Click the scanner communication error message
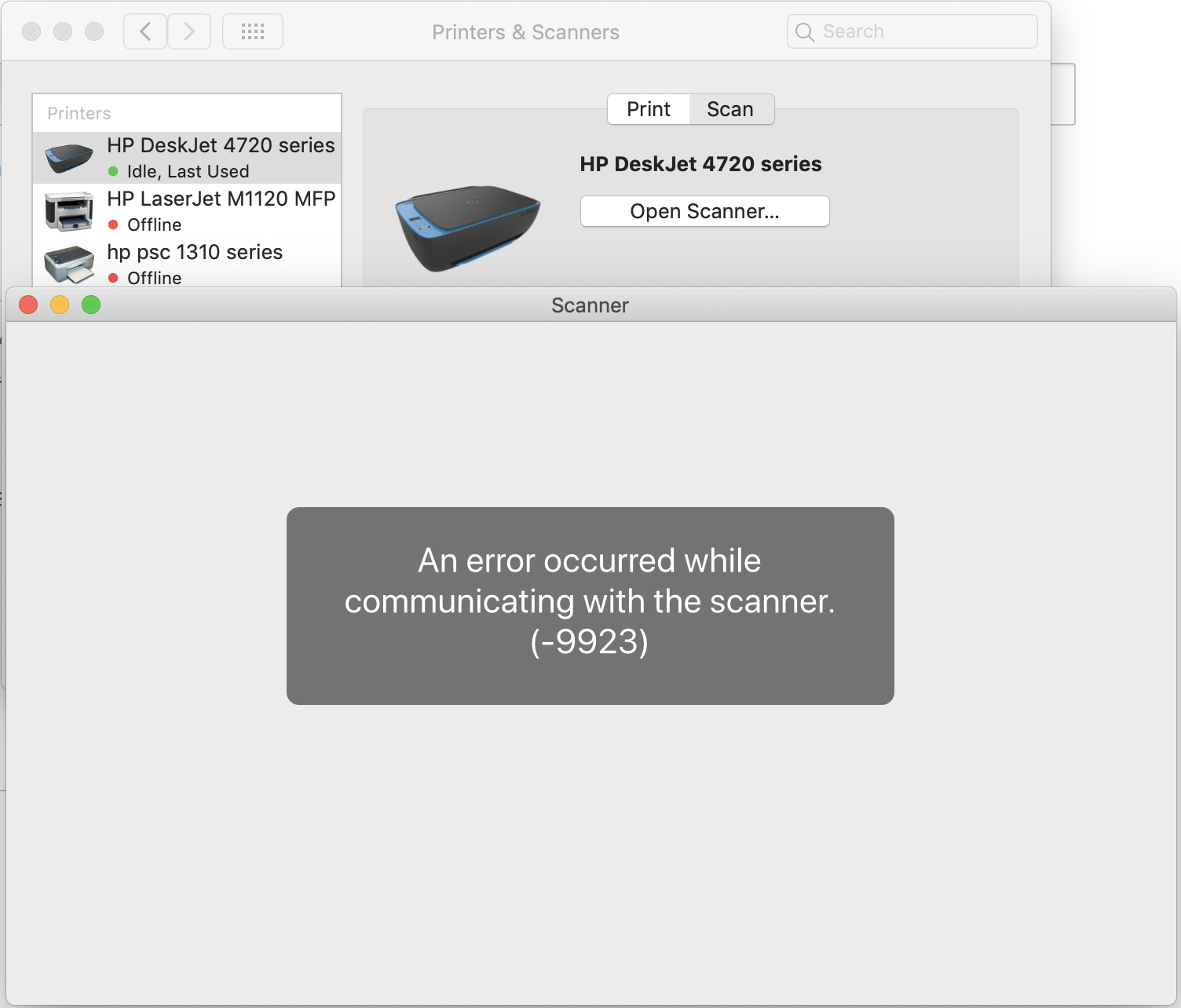Image resolution: width=1181 pixels, height=1008 pixels. coord(590,605)
